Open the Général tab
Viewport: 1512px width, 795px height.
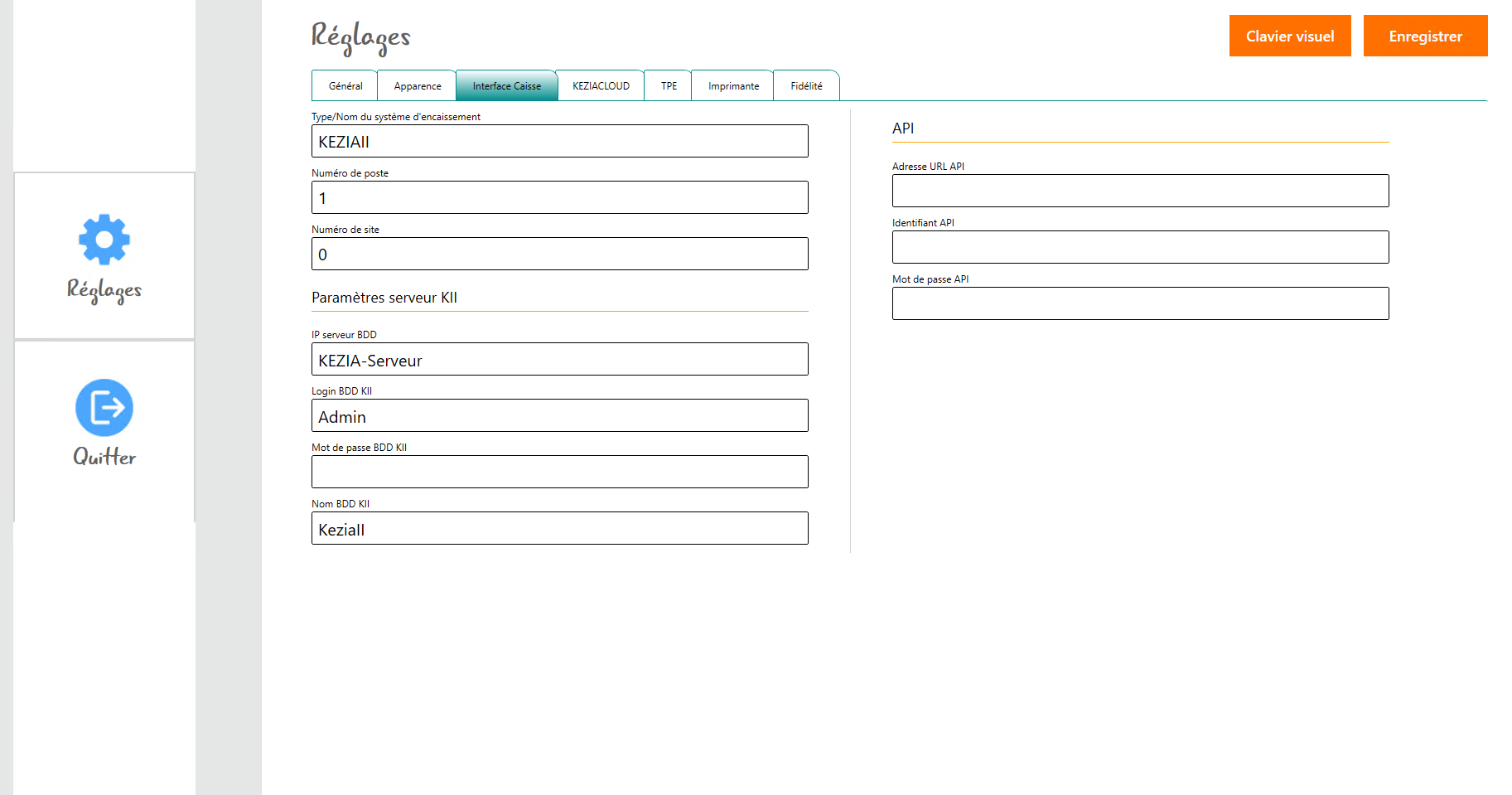coord(345,86)
